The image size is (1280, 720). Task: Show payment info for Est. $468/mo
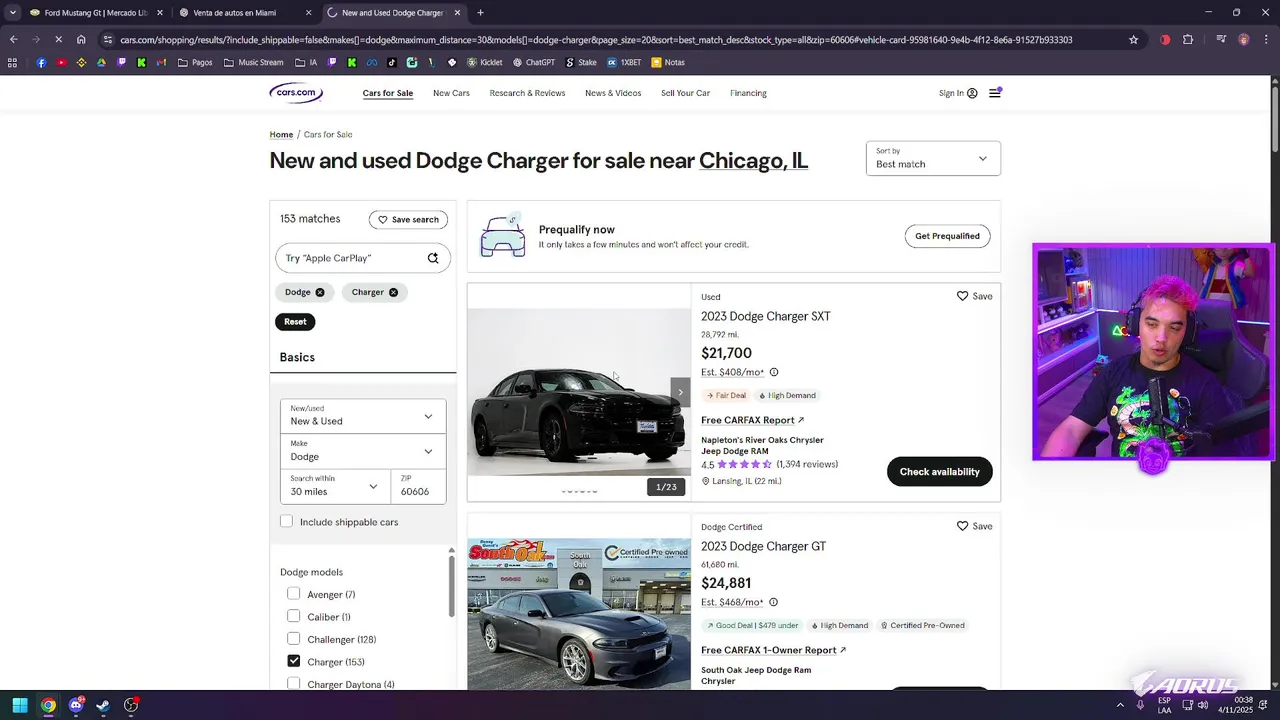774,602
